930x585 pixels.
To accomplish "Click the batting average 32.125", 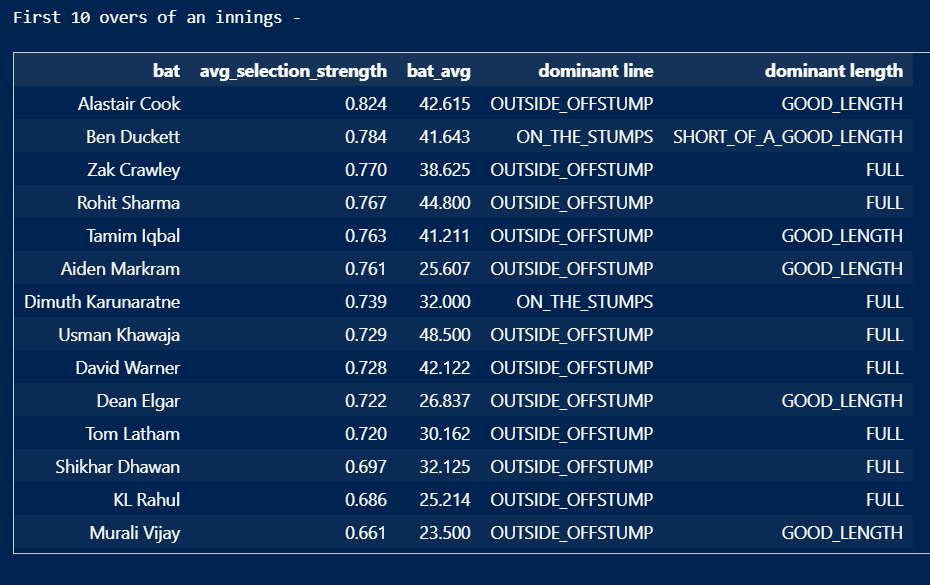I will (x=444, y=467).
